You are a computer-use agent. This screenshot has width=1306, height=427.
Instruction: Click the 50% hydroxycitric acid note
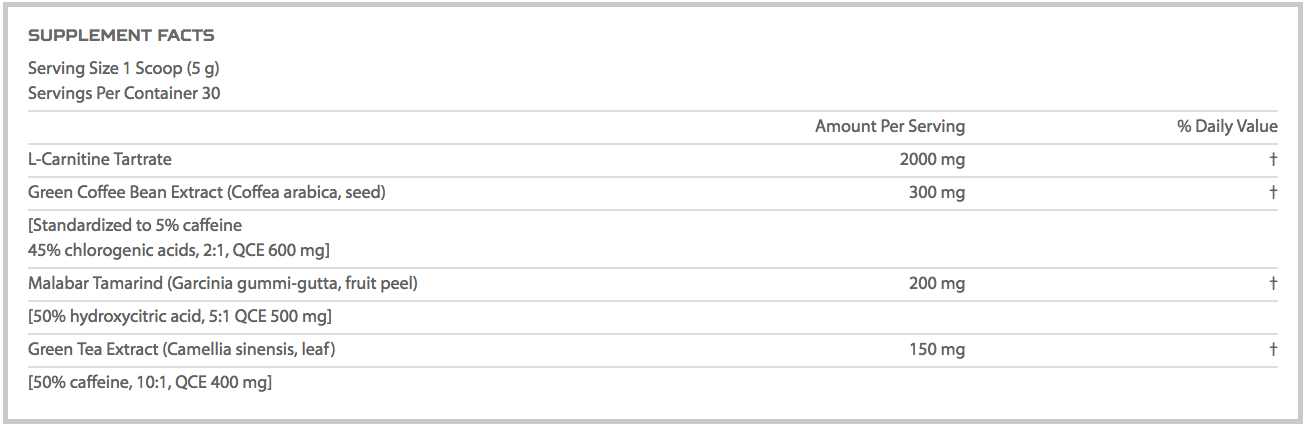pyautogui.click(x=180, y=316)
